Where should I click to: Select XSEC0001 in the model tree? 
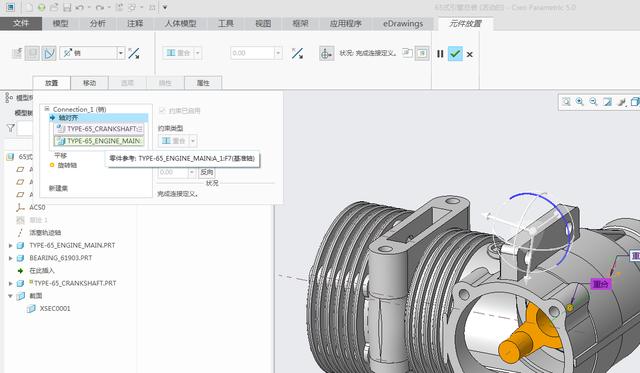tap(55, 309)
